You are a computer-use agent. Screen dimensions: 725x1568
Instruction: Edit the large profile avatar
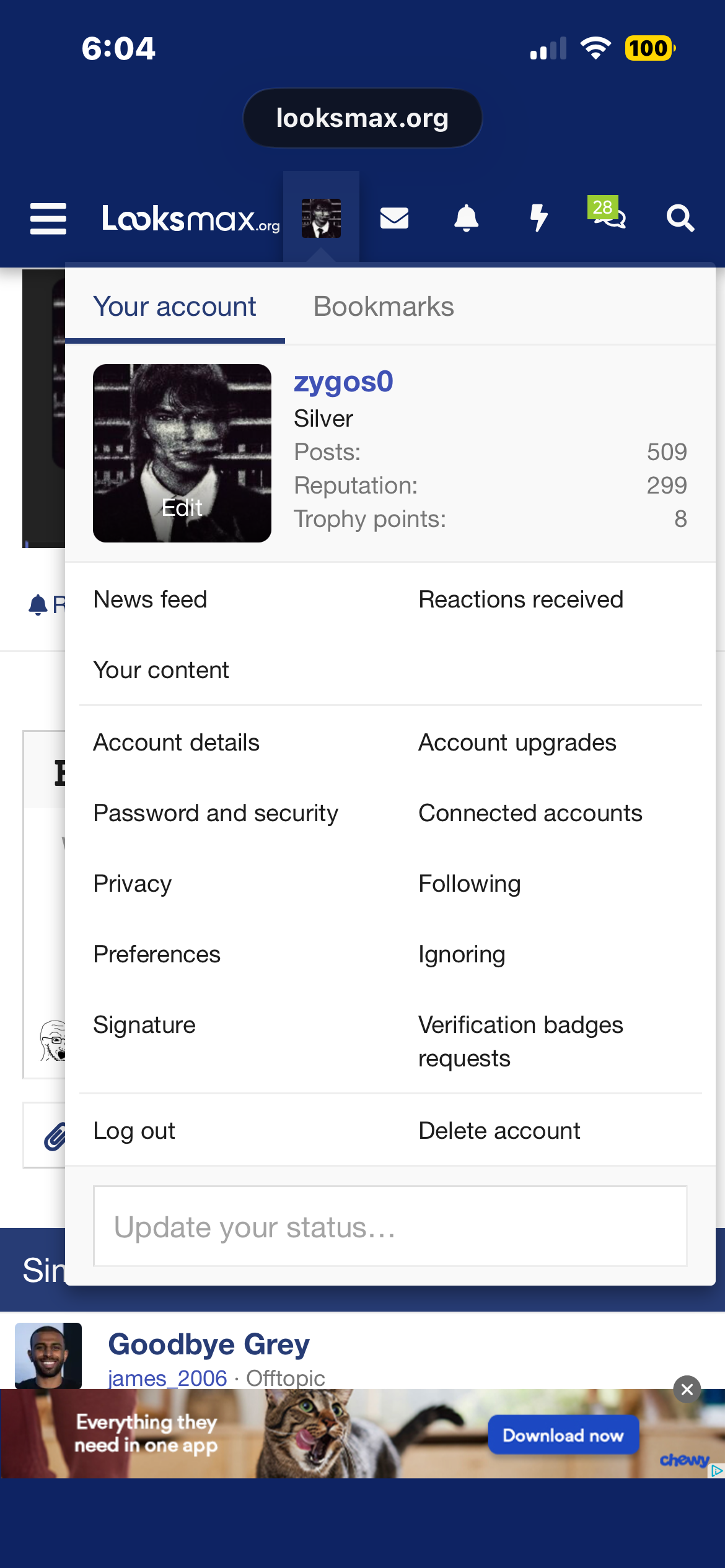(x=182, y=453)
